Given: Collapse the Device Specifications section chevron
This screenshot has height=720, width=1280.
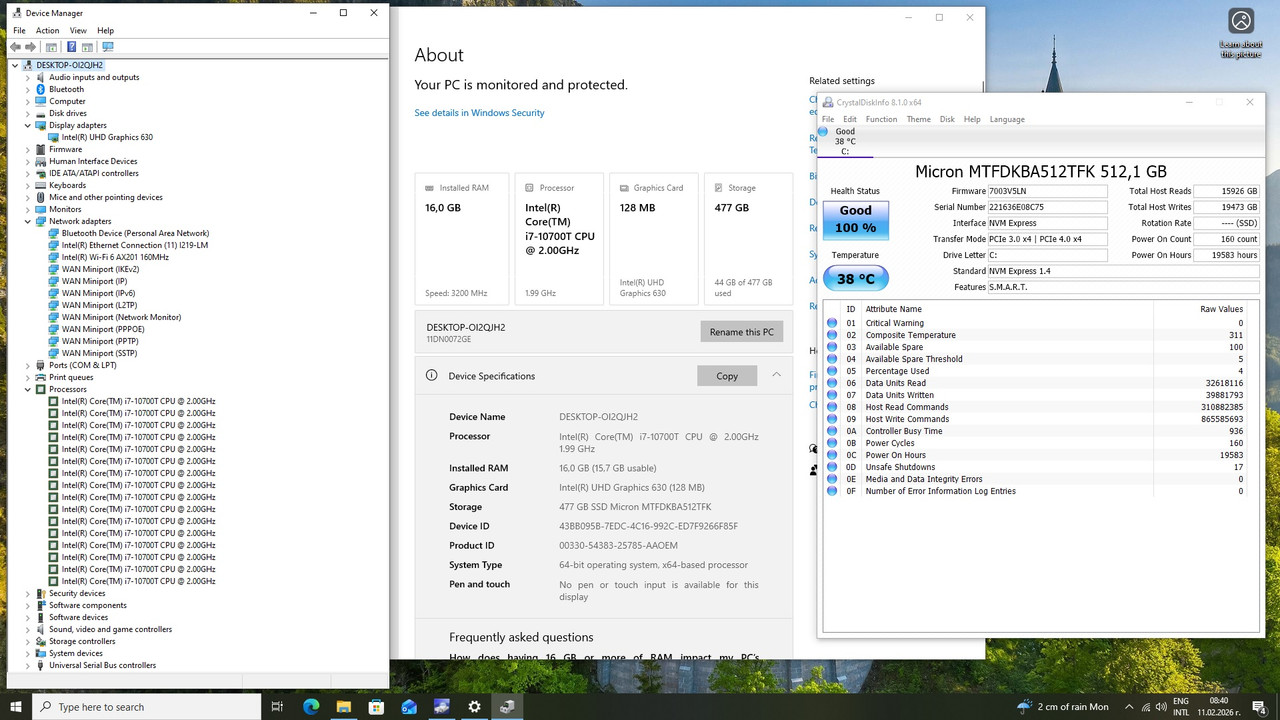Looking at the screenshot, I should tap(776, 375).
